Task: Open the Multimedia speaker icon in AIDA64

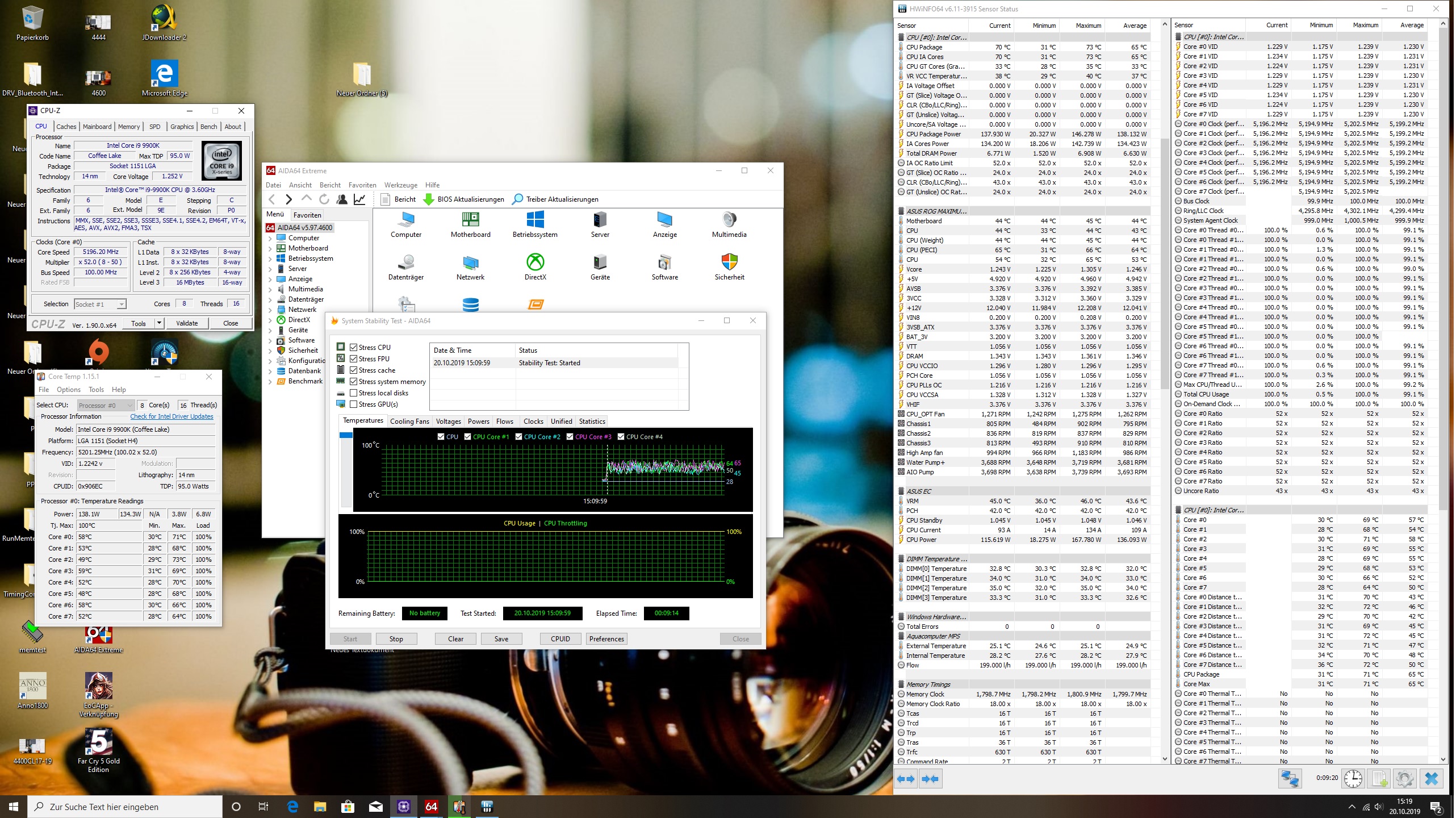Action: click(729, 220)
